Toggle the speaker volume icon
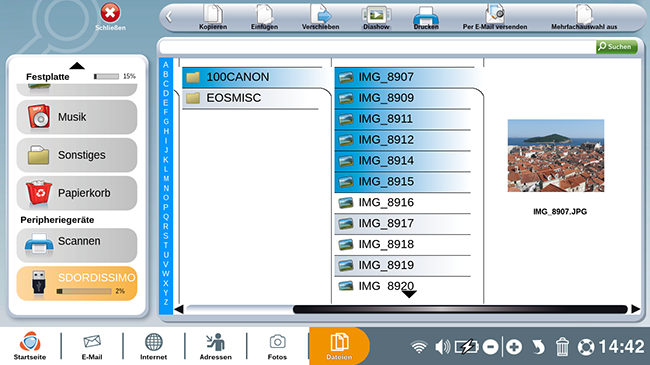Image resolution: width=650 pixels, height=365 pixels. pos(442,347)
